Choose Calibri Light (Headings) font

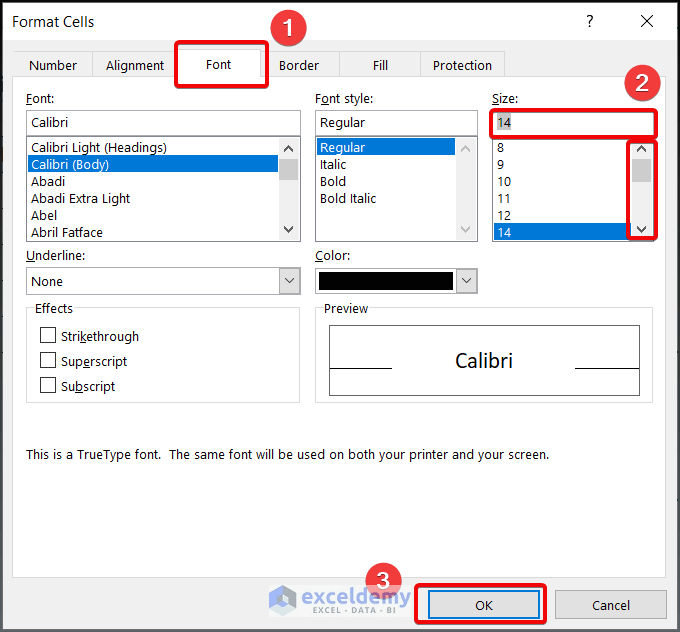pyautogui.click(x=154, y=147)
